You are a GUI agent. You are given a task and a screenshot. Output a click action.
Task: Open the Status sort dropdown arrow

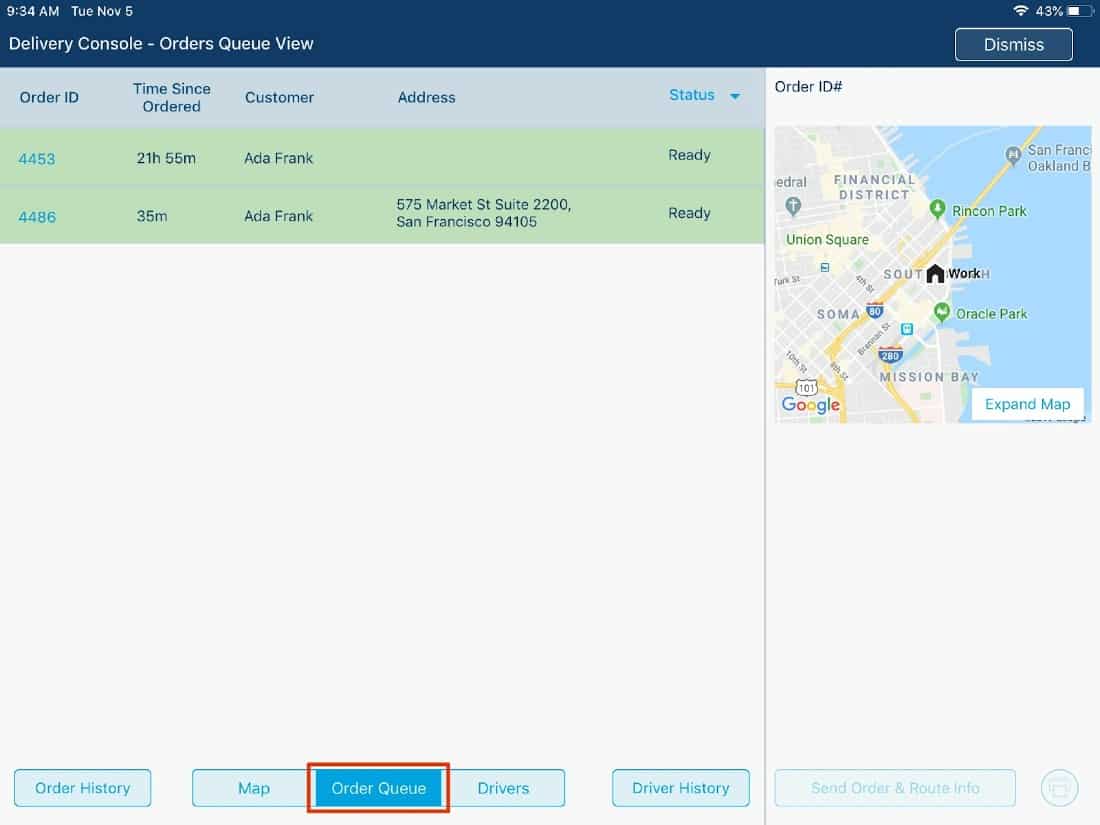[735, 97]
